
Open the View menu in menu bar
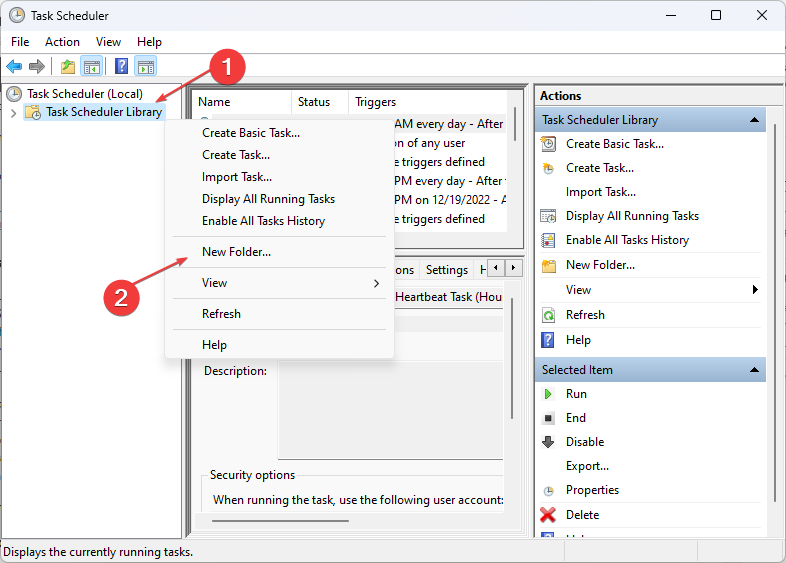tap(108, 42)
